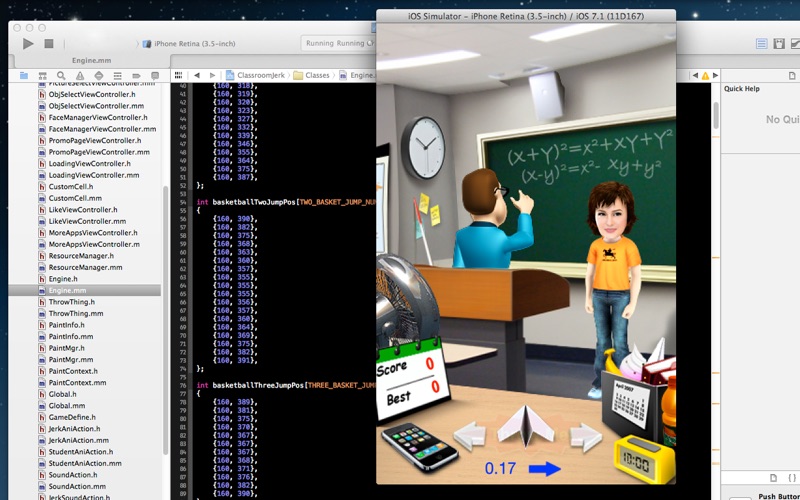
Task: Tap the paper airplane in the simulator game
Action: coord(526,427)
